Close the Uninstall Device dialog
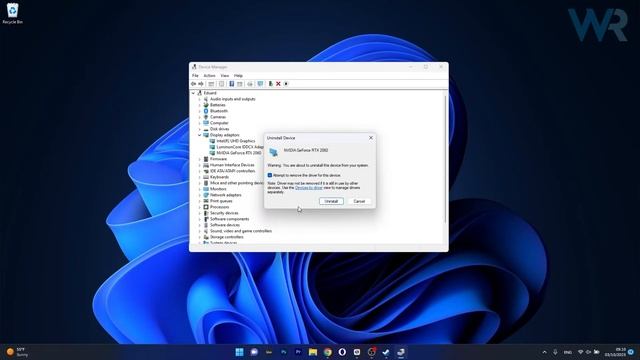The height and width of the screenshot is (360, 640). [371, 138]
